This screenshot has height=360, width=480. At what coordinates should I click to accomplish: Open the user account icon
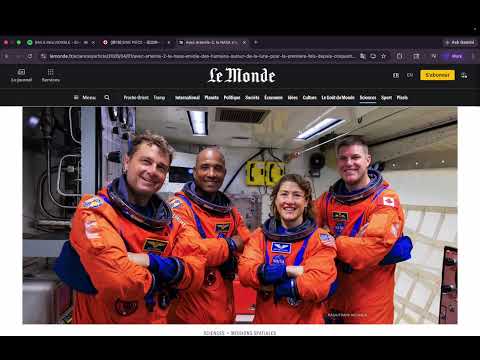coord(464,75)
